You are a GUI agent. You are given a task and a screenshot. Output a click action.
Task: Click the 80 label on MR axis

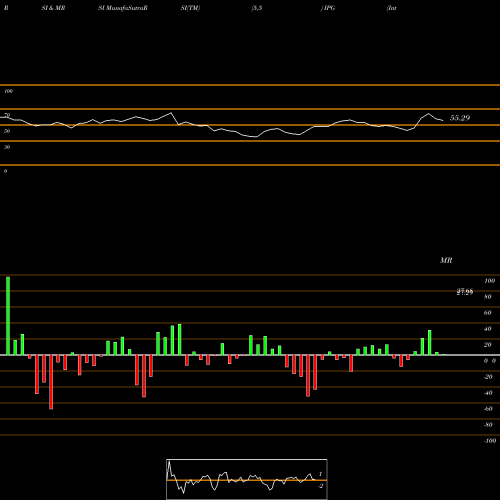[488, 297]
